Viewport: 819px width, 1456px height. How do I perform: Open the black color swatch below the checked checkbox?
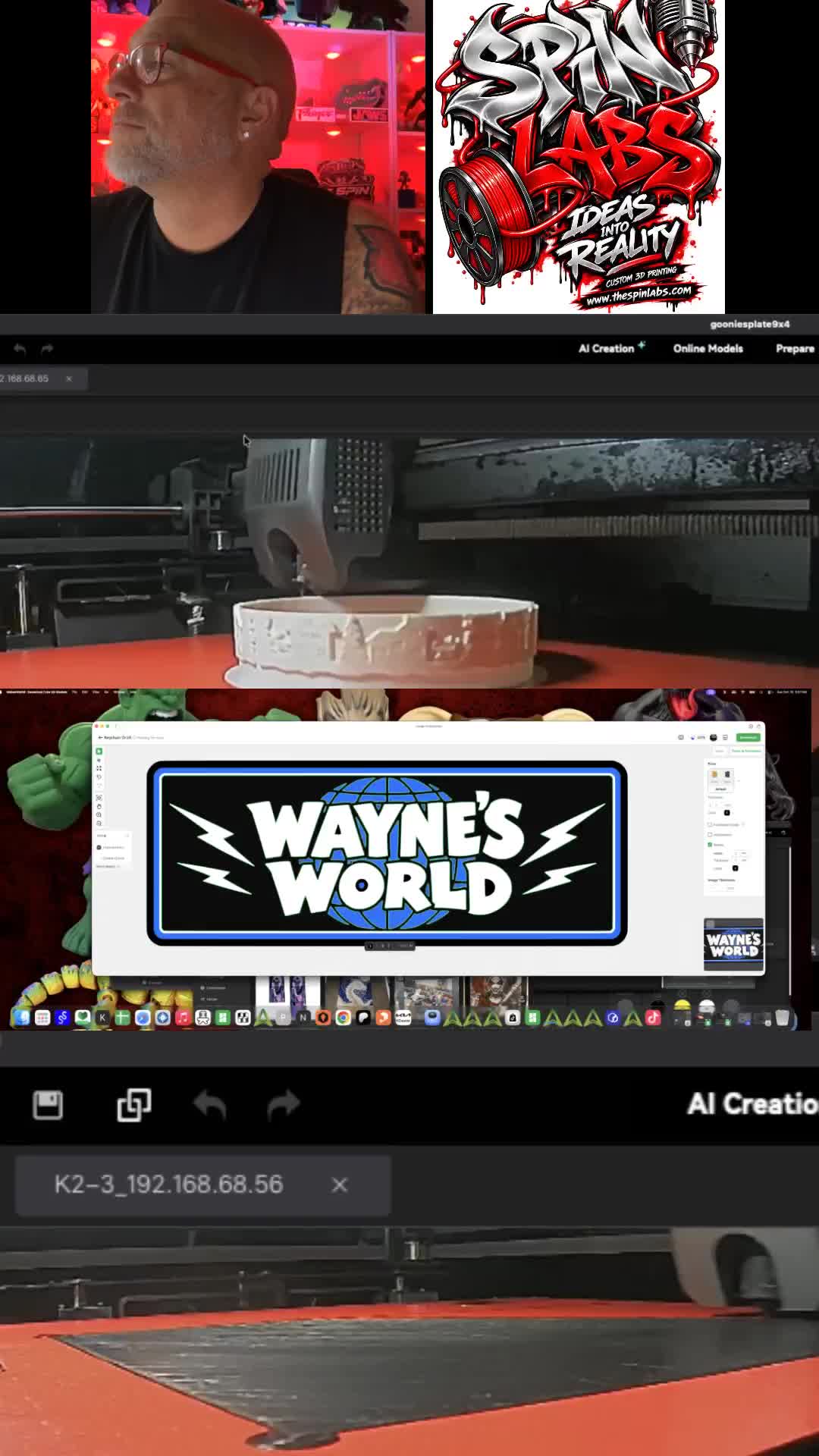735,868
